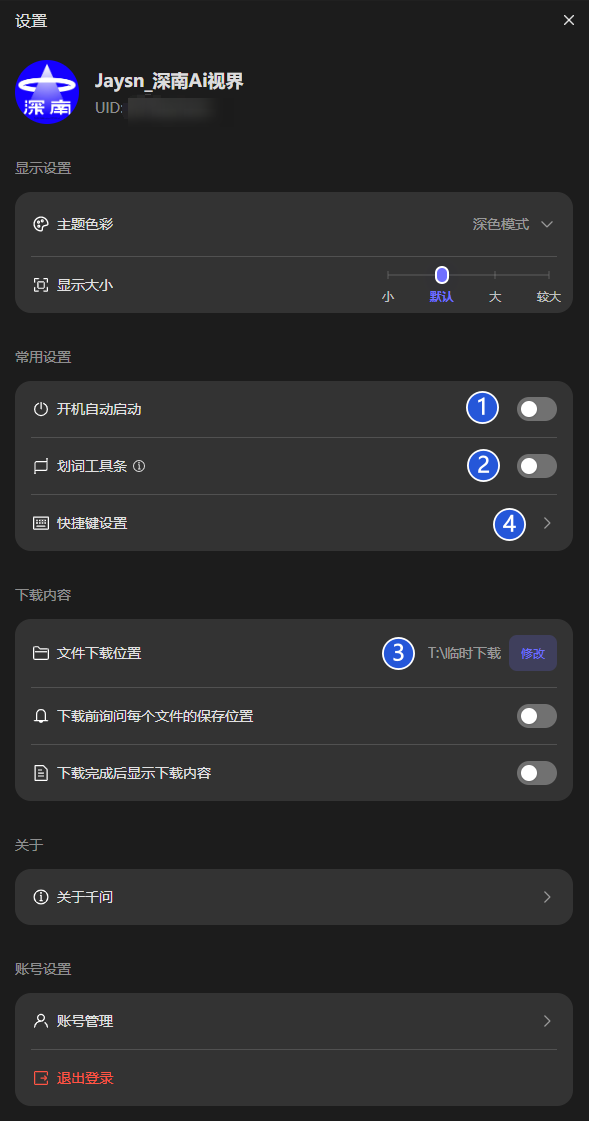Expand the 快捷键设置 entry
The height and width of the screenshot is (1121, 589).
547,523
